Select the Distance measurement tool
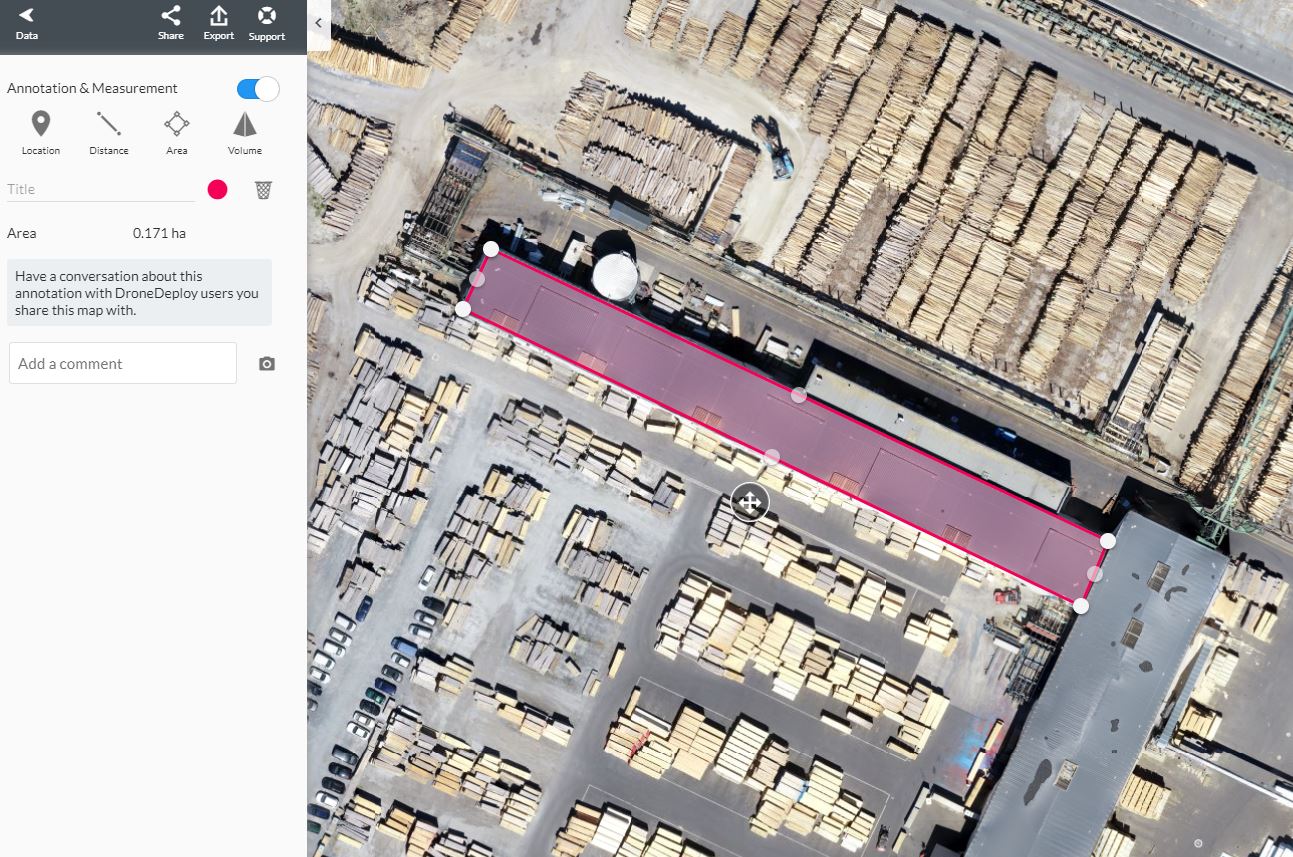This screenshot has height=857, width=1293. pyautogui.click(x=109, y=133)
